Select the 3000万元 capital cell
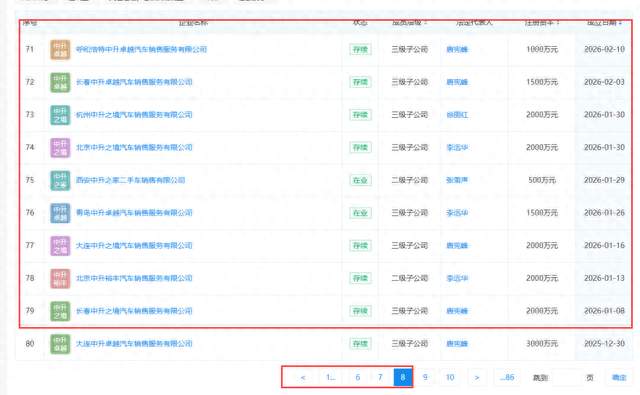The width and height of the screenshot is (640, 395). pos(542,343)
